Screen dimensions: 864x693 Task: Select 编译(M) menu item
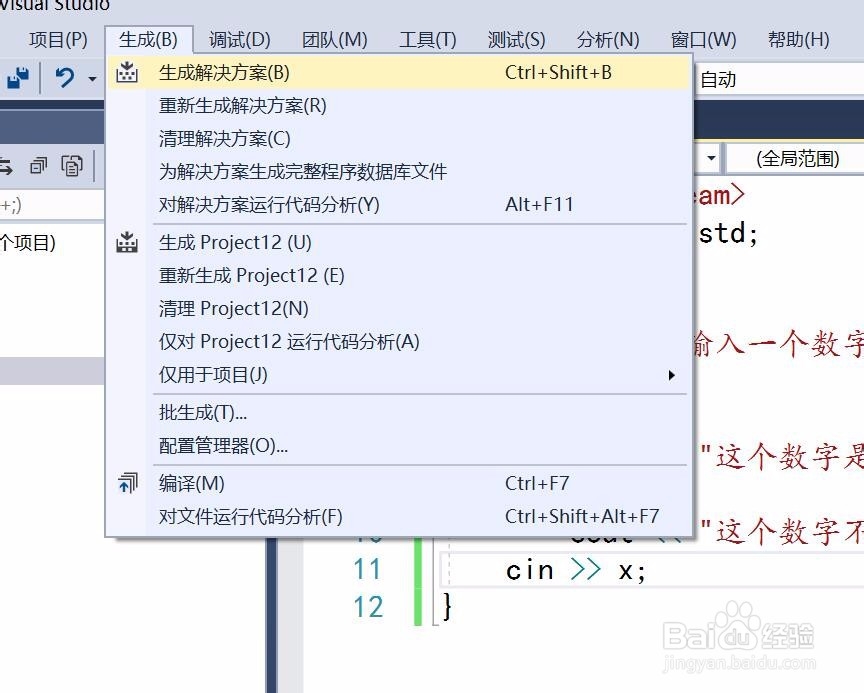click(399, 483)
